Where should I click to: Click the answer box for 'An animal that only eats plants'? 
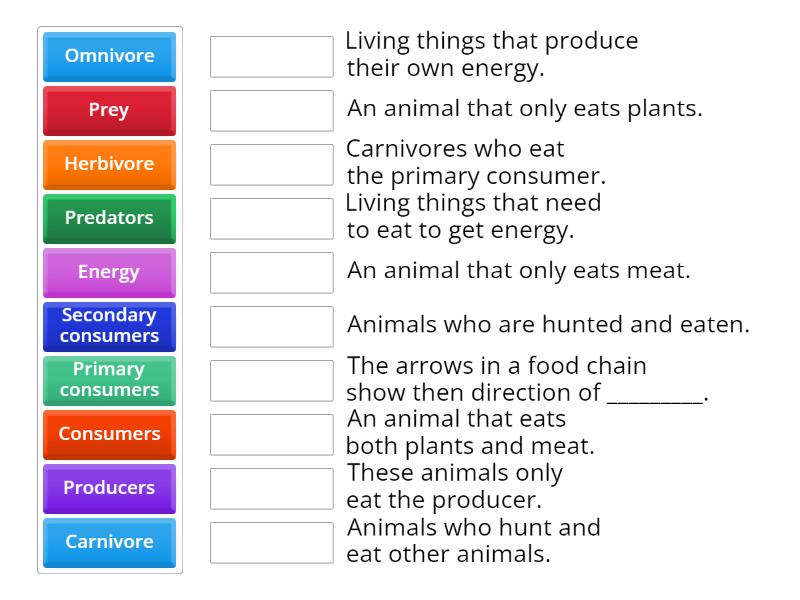(271, 111)
